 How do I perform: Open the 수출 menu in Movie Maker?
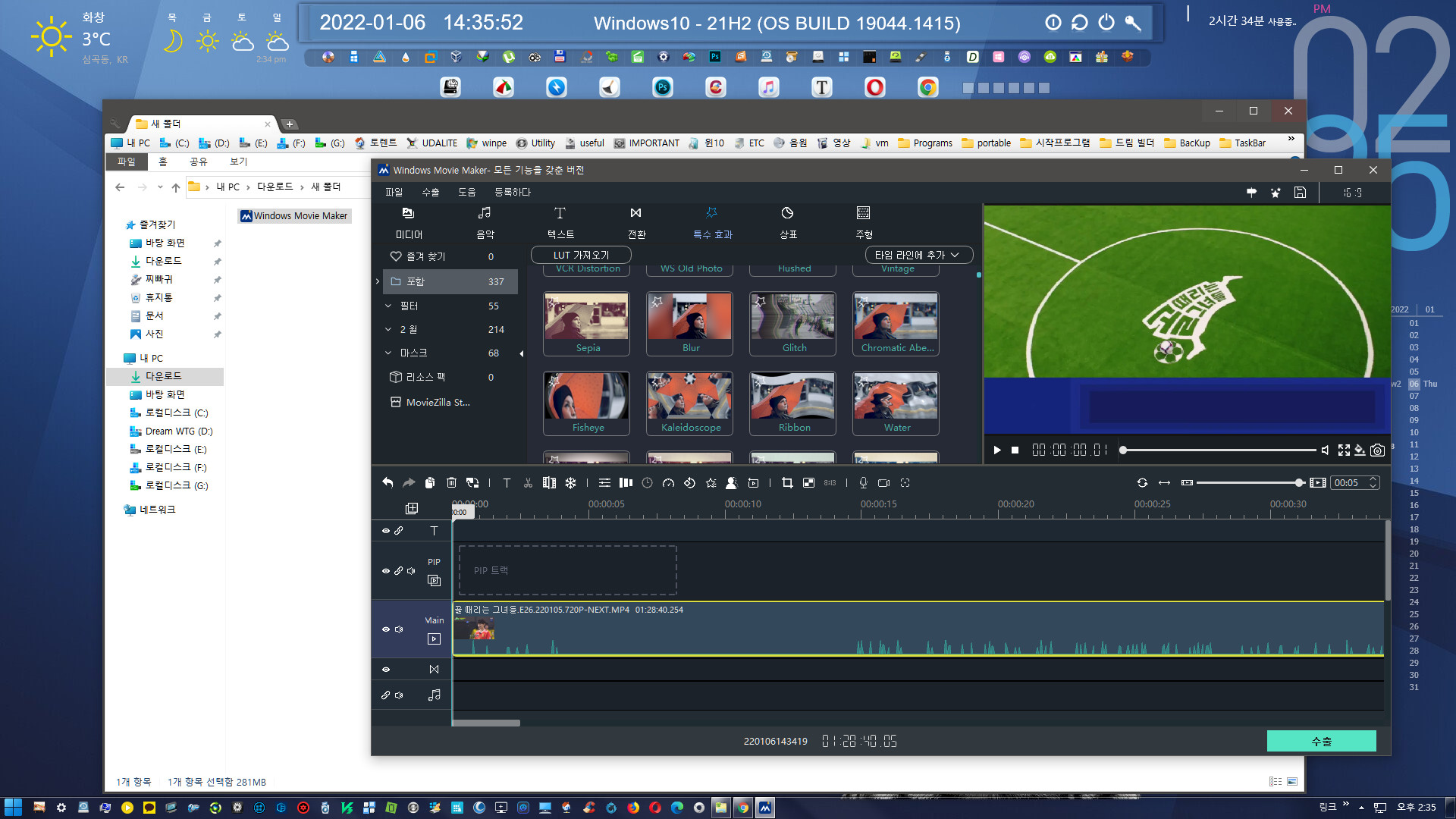pos(431,192)
